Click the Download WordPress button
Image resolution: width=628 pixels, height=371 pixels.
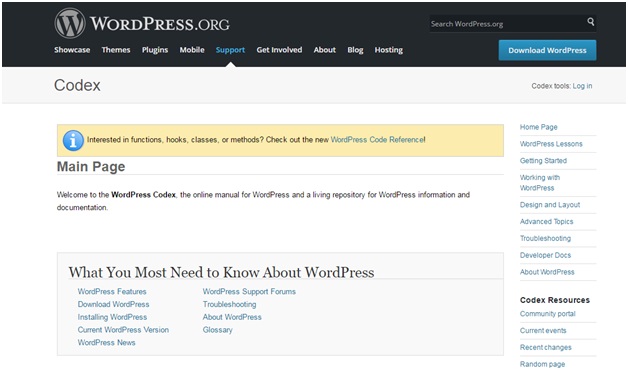[x=547, y=50]
